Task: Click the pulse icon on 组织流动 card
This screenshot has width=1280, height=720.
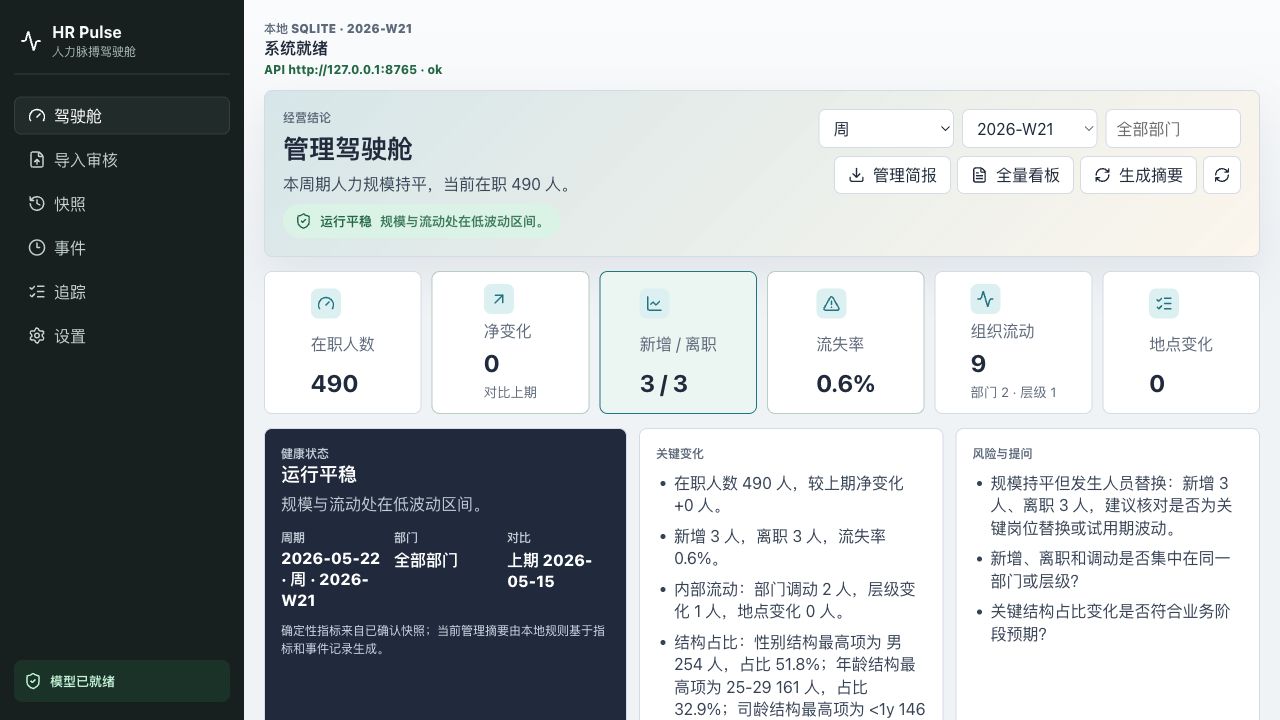Action: 985,299
